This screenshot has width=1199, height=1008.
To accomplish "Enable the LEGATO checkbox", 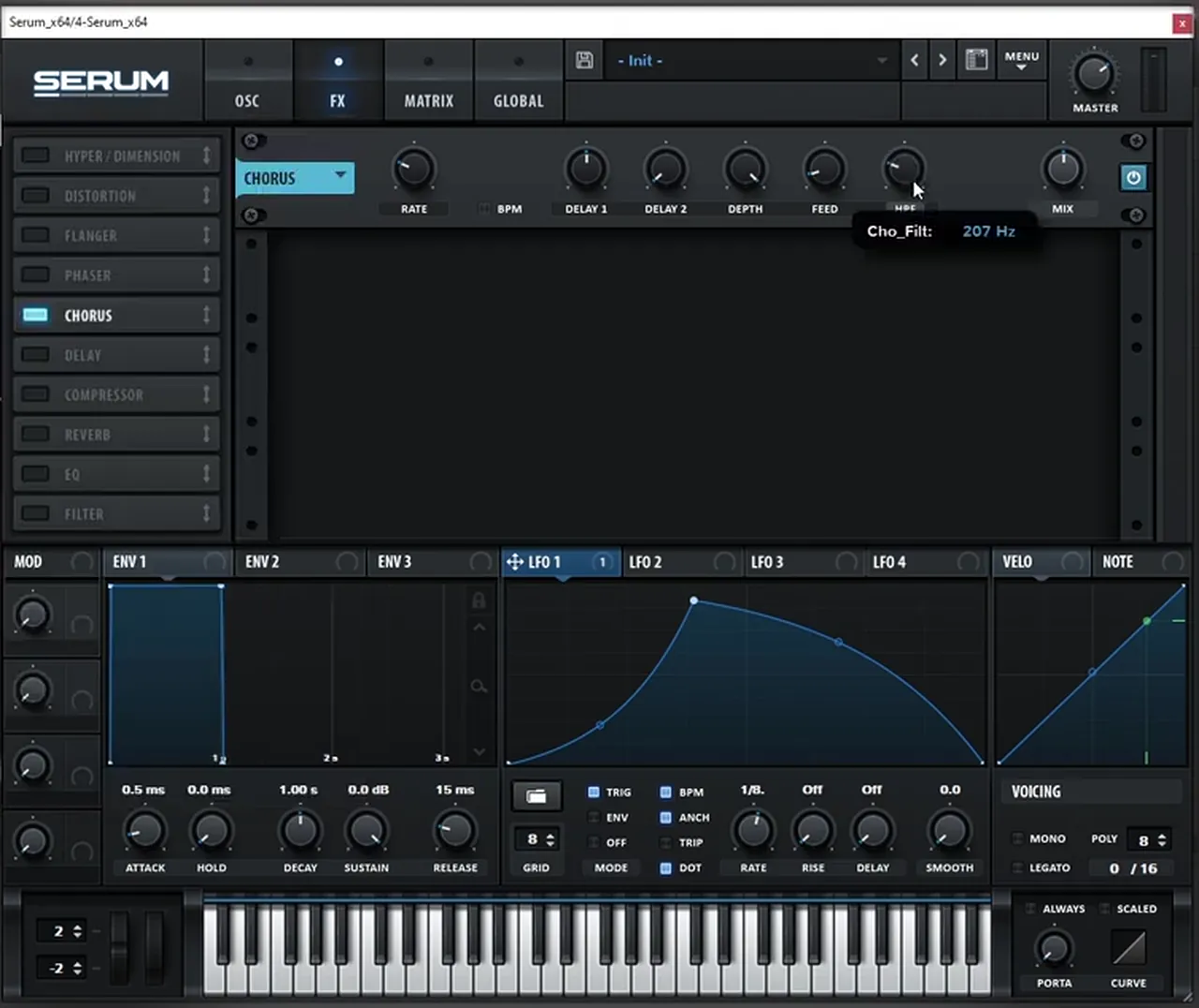I will coord(1017,868).
